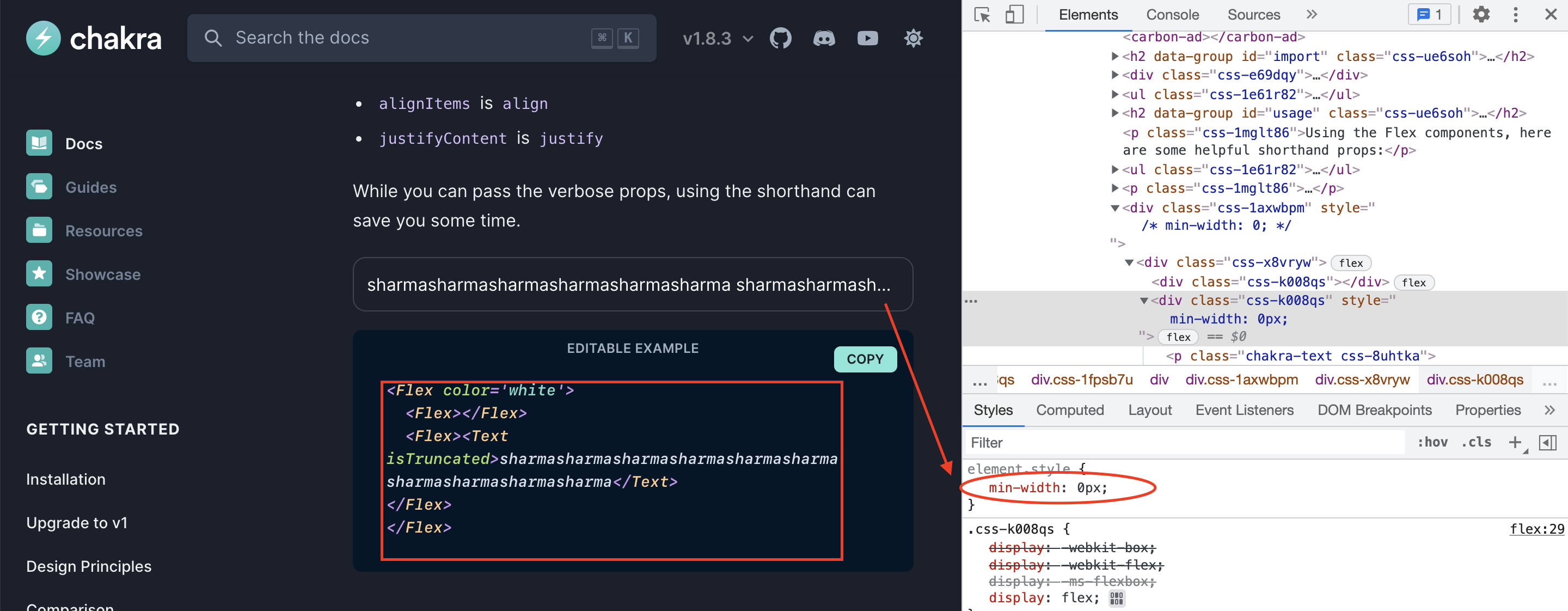This screenshot has height=611, width=1568.
Task: Collapse the div.css-1axwbpm node
Action: coord(1114,207)
